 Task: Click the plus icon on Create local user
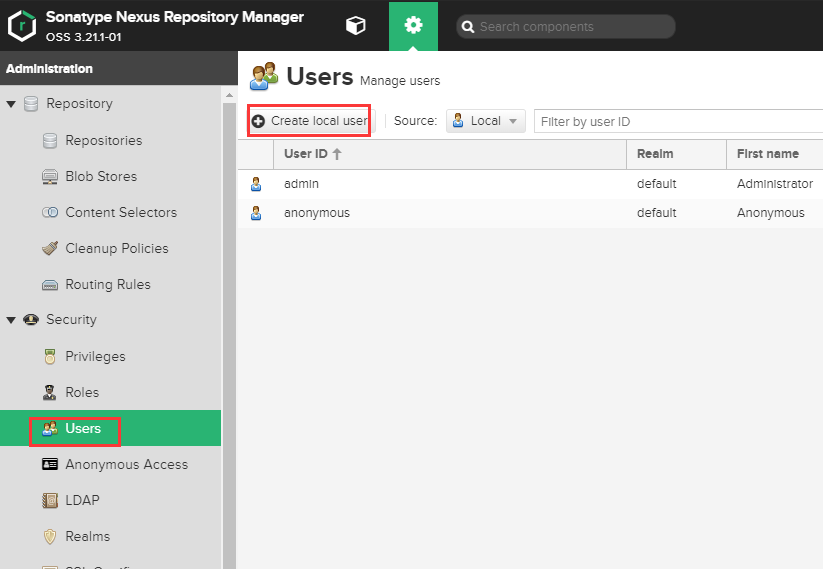(x=258, y=121)
